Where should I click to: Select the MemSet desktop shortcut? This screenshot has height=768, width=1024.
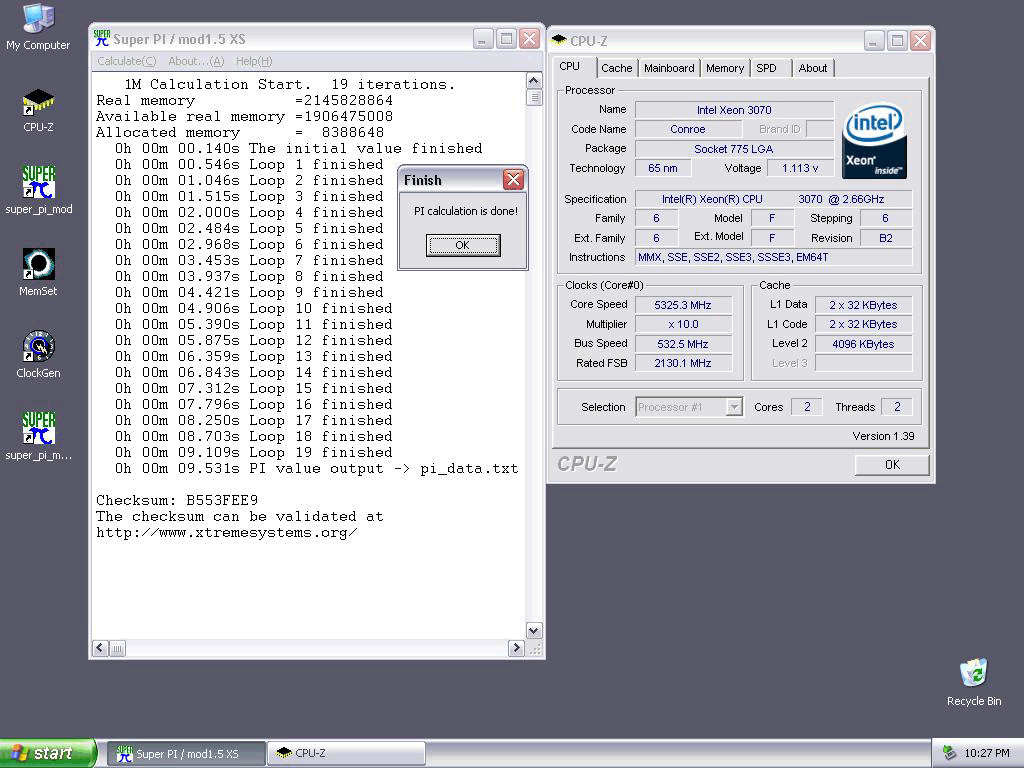38,272
